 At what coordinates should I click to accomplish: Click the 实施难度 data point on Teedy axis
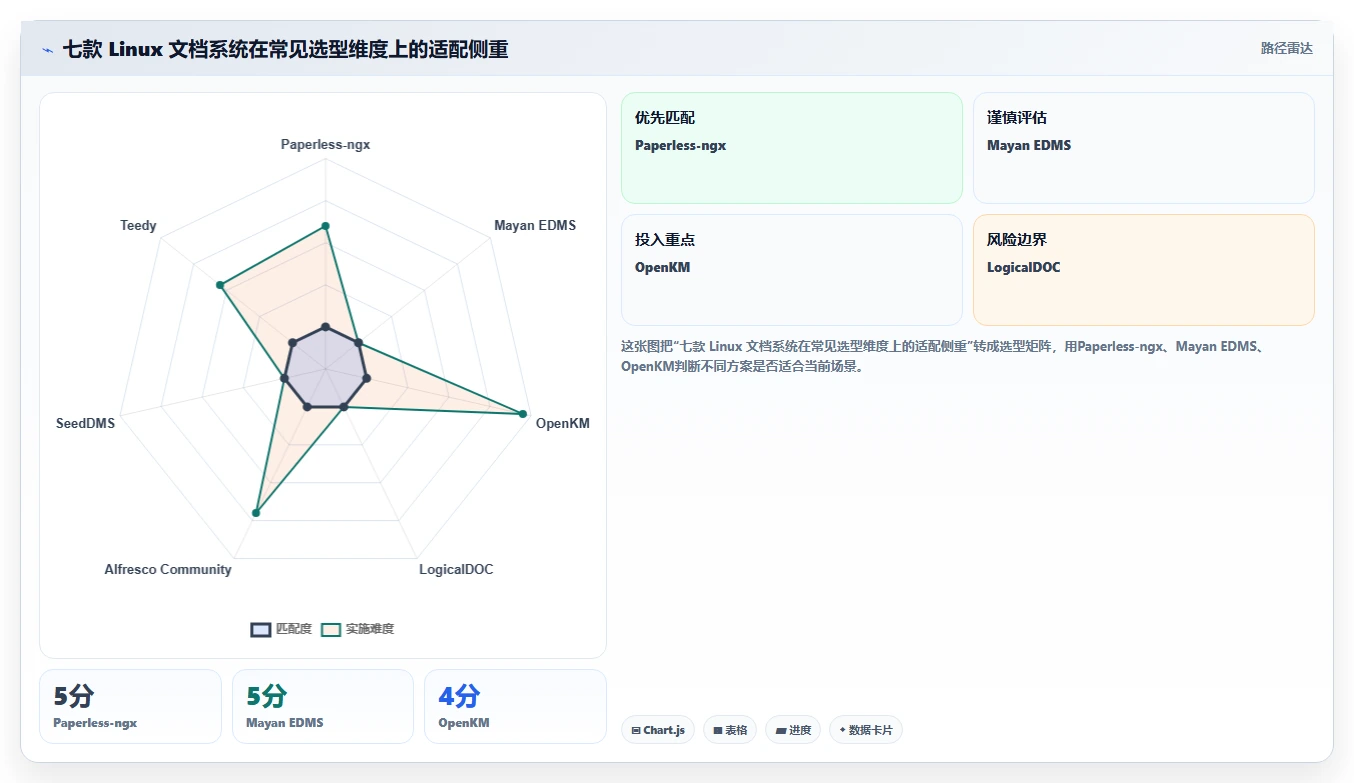click(x=220, y=286)
